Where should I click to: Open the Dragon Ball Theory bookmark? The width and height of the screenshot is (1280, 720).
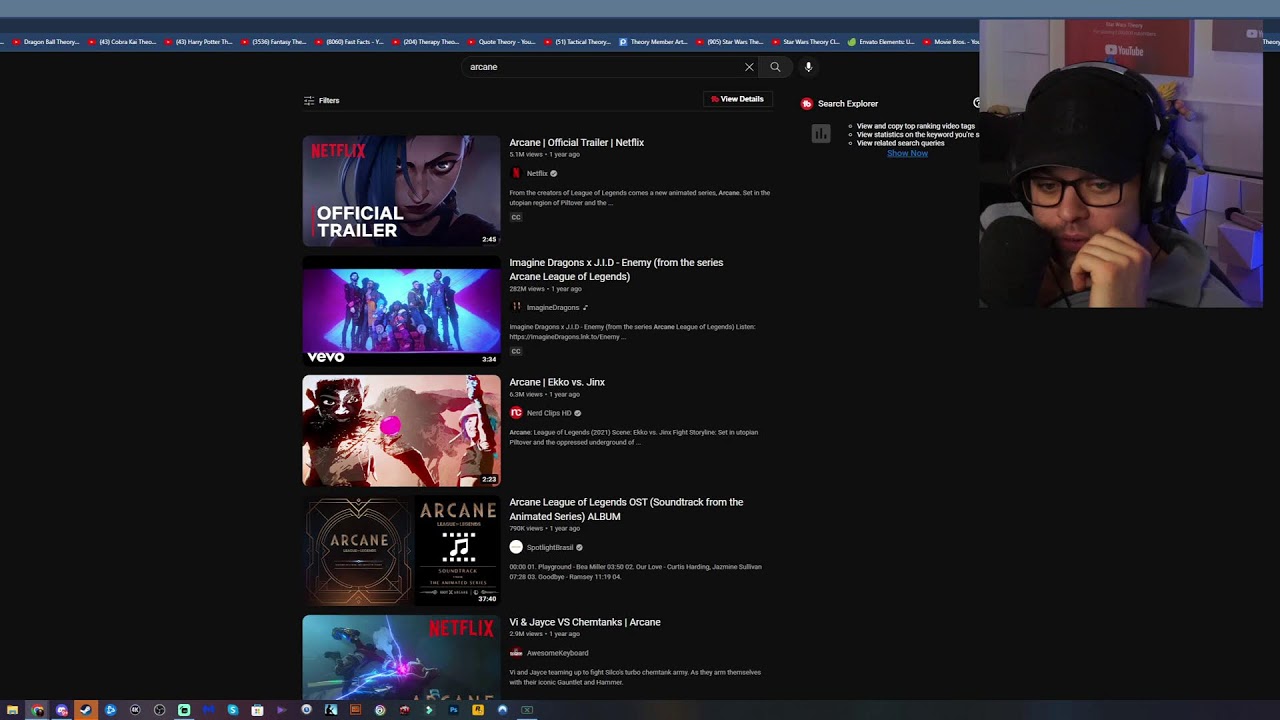pos(47,42)
